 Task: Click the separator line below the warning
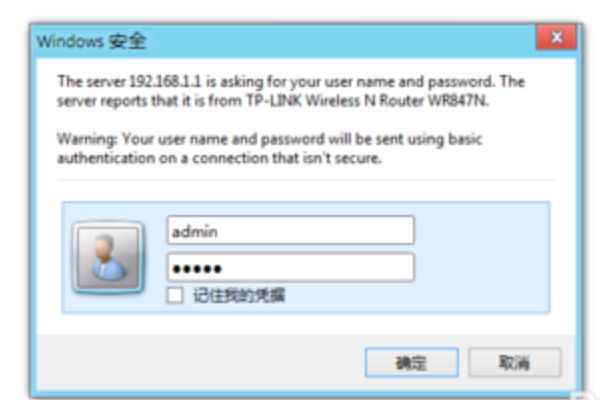coord(305,180)
